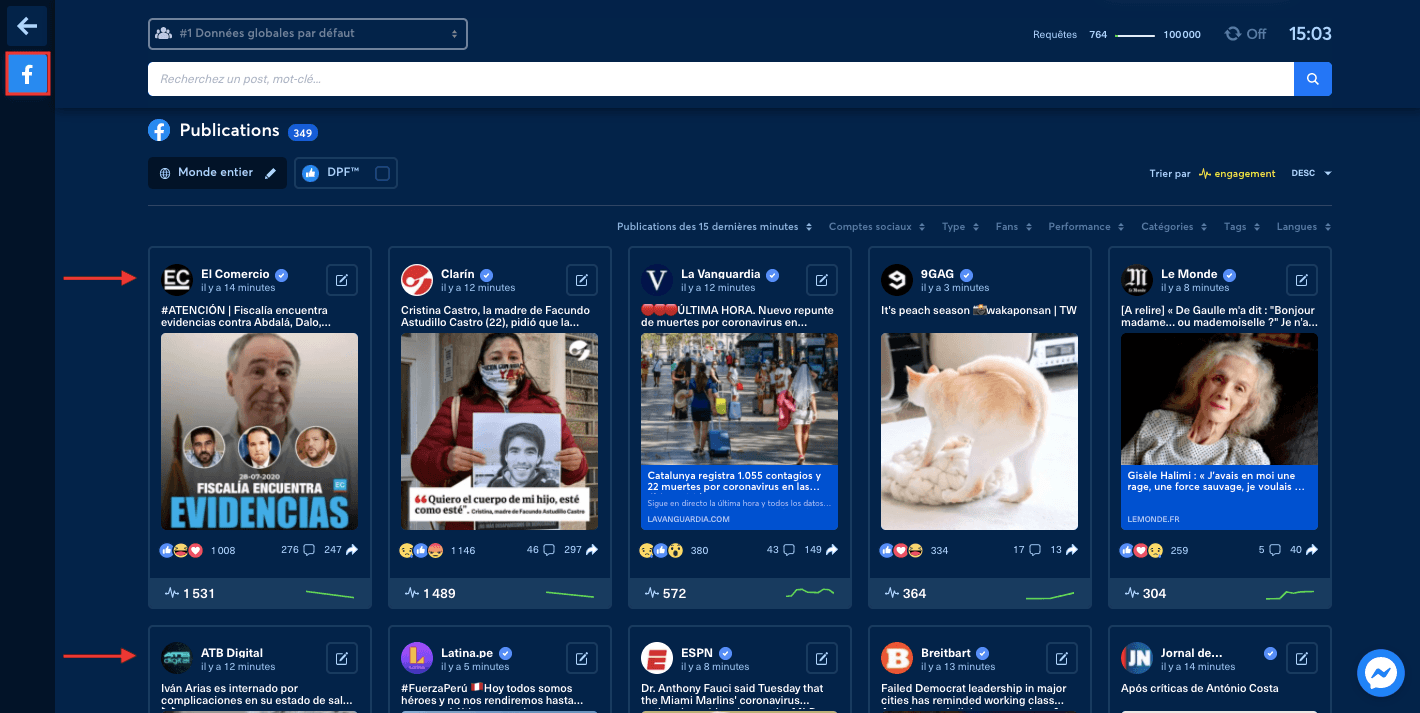Click the Le Monde page avatar

click(1137, 280)
